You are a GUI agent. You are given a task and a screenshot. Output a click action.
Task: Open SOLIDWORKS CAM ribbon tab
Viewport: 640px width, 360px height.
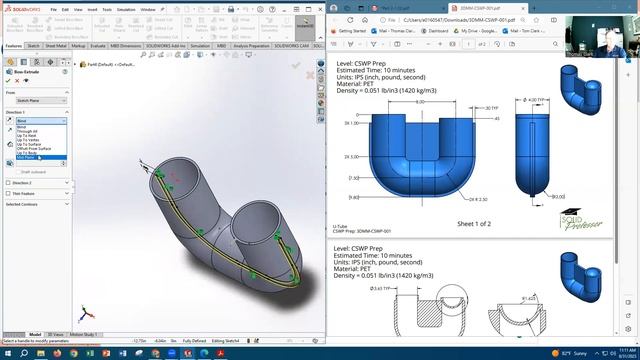click(291, 46)
